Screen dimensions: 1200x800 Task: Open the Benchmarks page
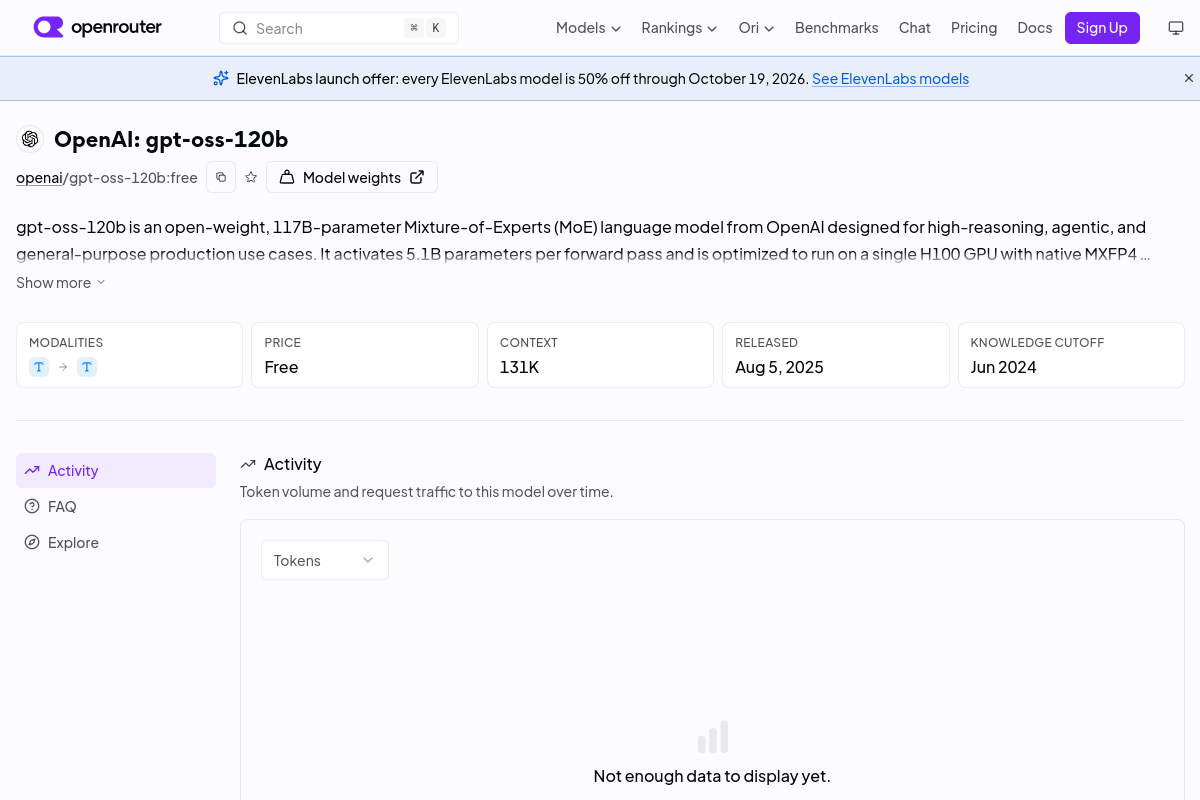click(836, 28)
